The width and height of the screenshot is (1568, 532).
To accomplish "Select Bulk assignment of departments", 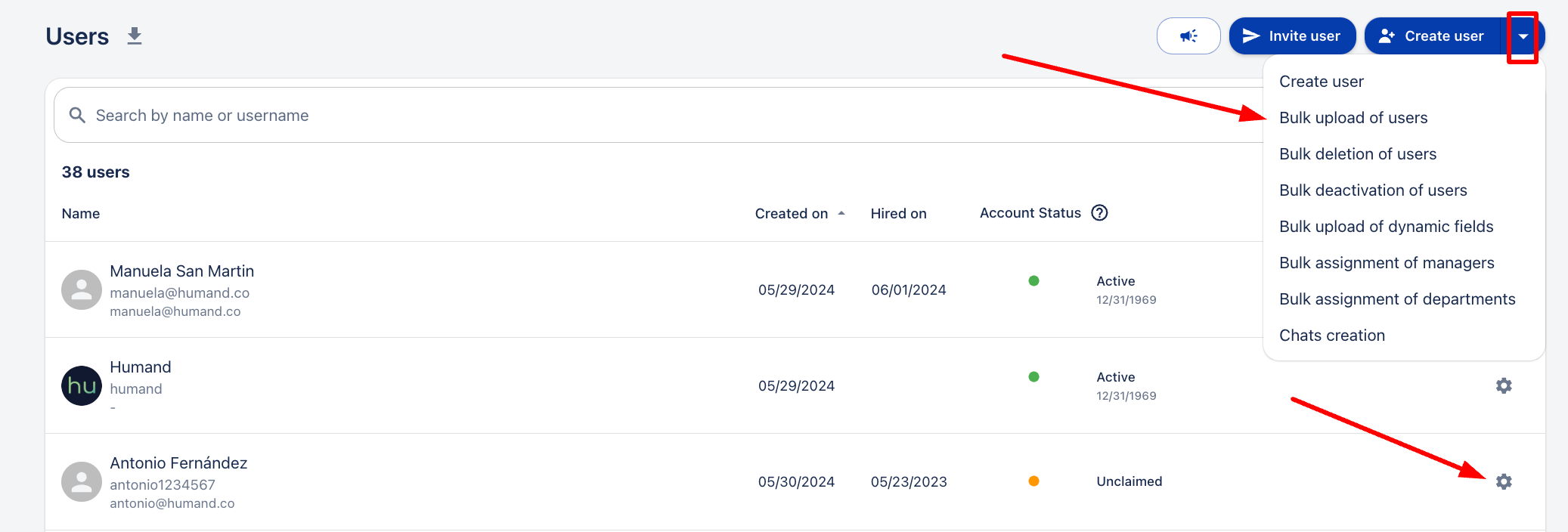I will 1396,299.
